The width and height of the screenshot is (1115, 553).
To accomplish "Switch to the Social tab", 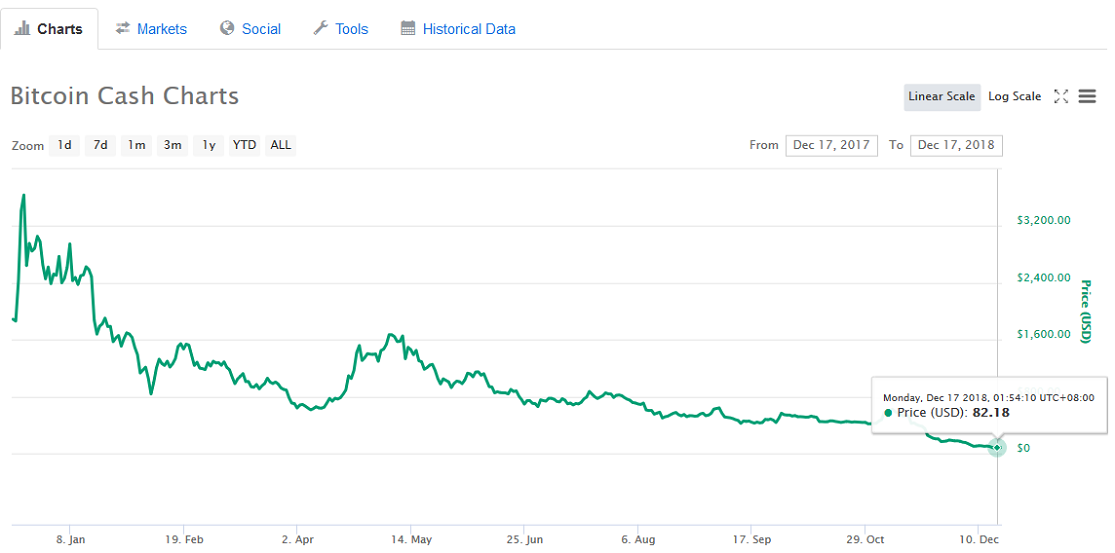I will click(250, 29).
